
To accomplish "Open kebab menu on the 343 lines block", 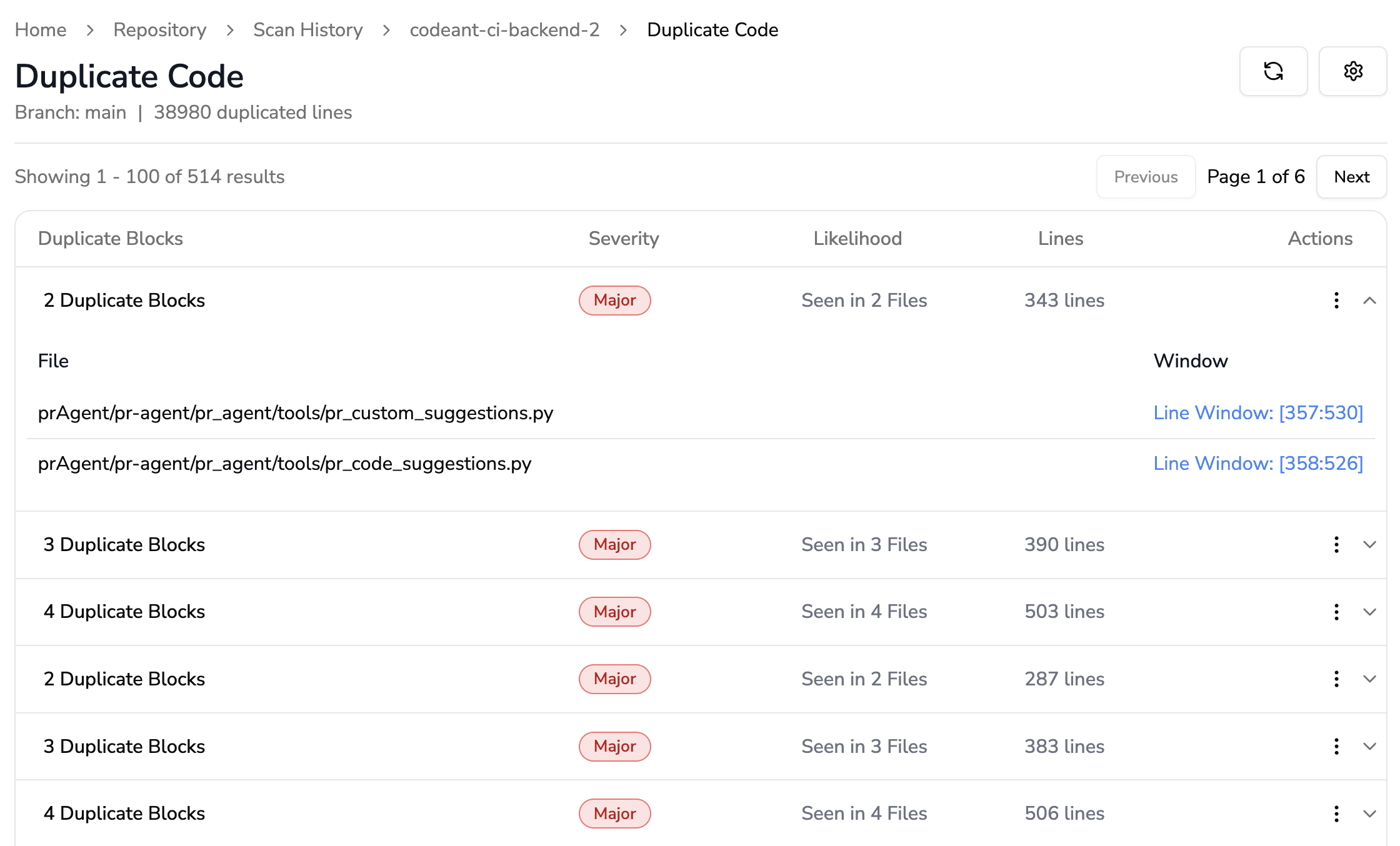I will (x=1336, y=301).
